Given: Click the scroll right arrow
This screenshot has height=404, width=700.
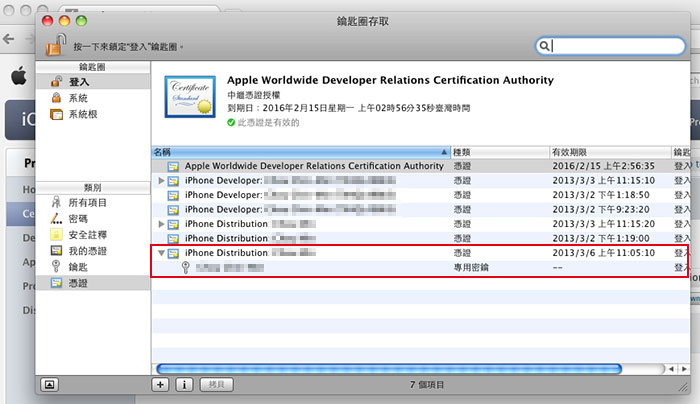Looking at the screenshot, I should click(x=684, y=369).
